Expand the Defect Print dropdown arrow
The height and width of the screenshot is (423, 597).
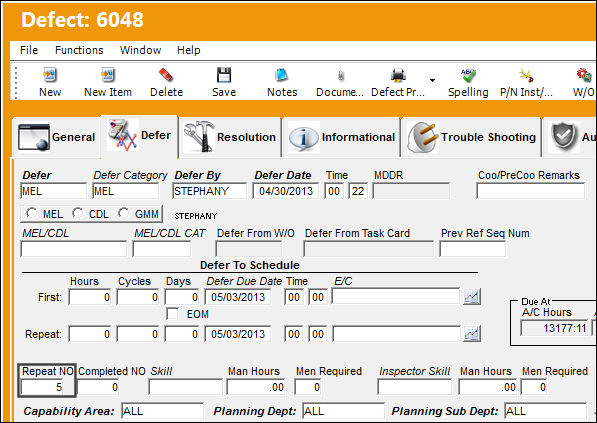[432, 80]
